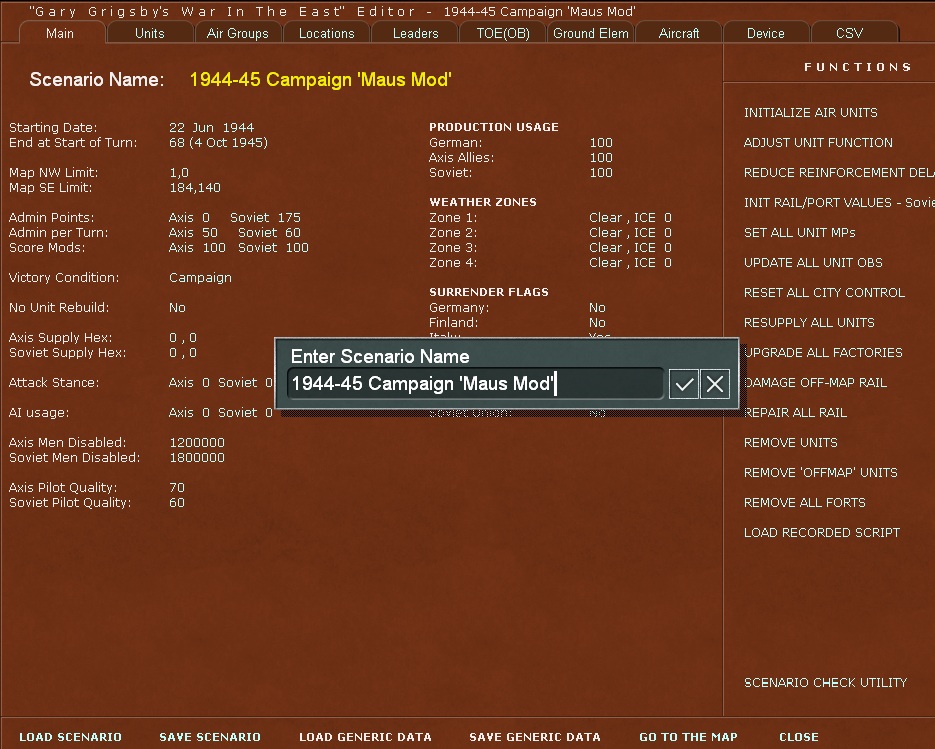Click Germany surrender flag value No
This screenshot has height=749, width=935.
coord(597,308)
